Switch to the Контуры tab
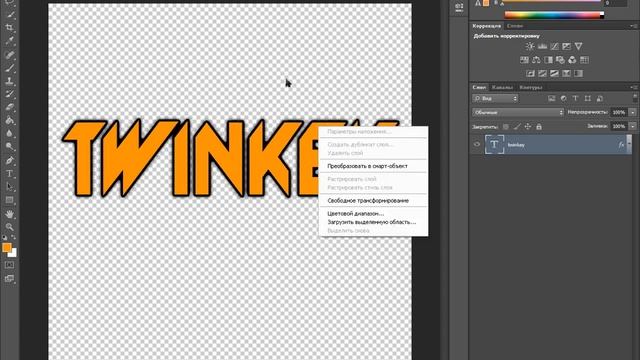Image resolution: width=640 pixels, height=360 pixels. tap(531, 87)
